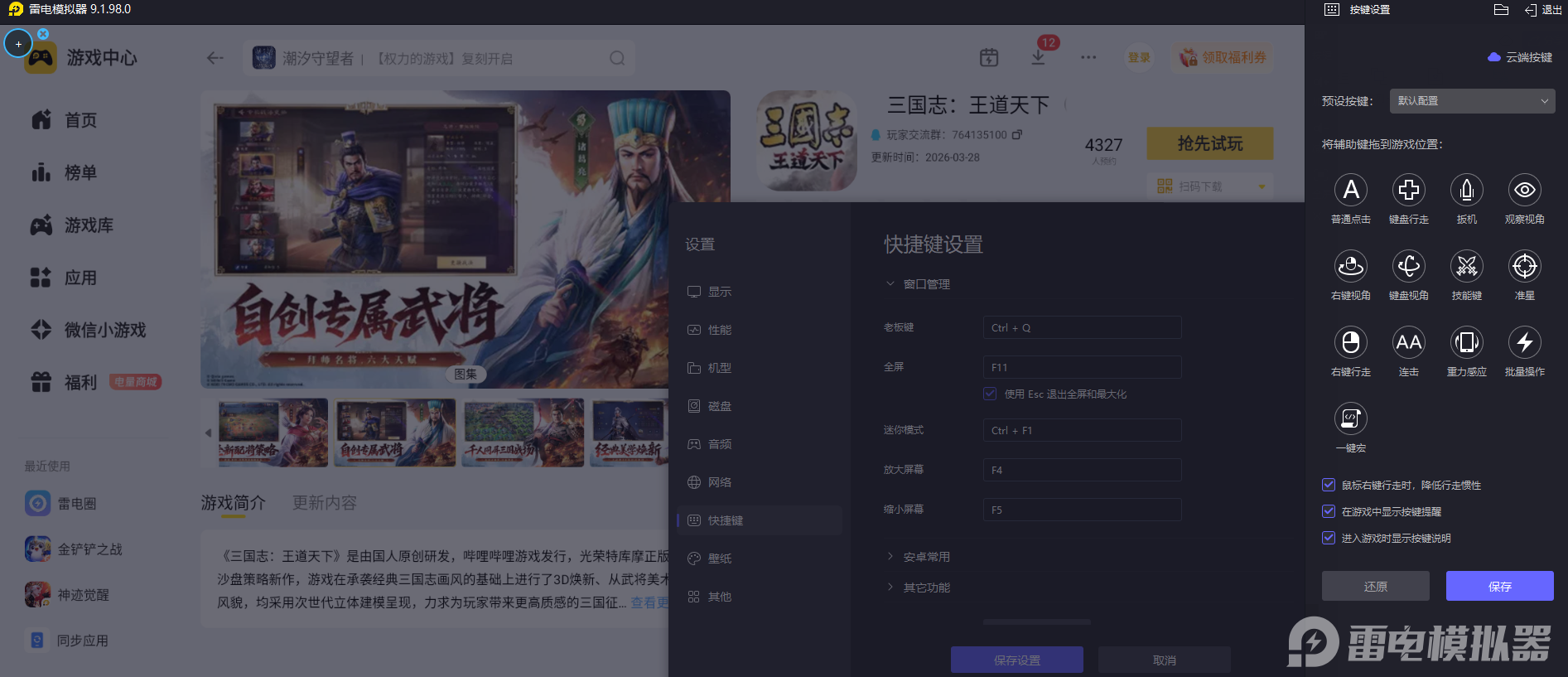Open 网络 settings tab
The image size is (1568, 677).
pos(710,482)
